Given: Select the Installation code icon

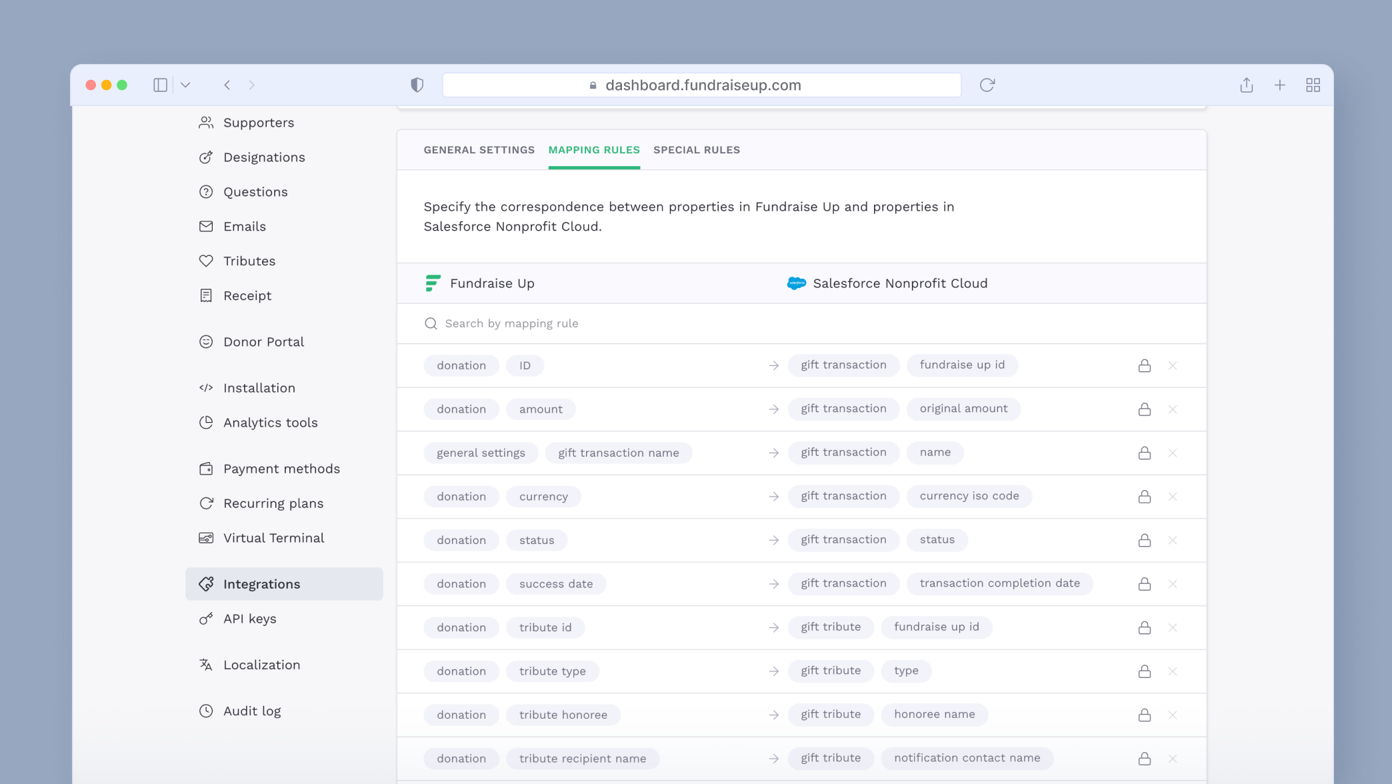Looking at the screenshot, I should point(204,388).
